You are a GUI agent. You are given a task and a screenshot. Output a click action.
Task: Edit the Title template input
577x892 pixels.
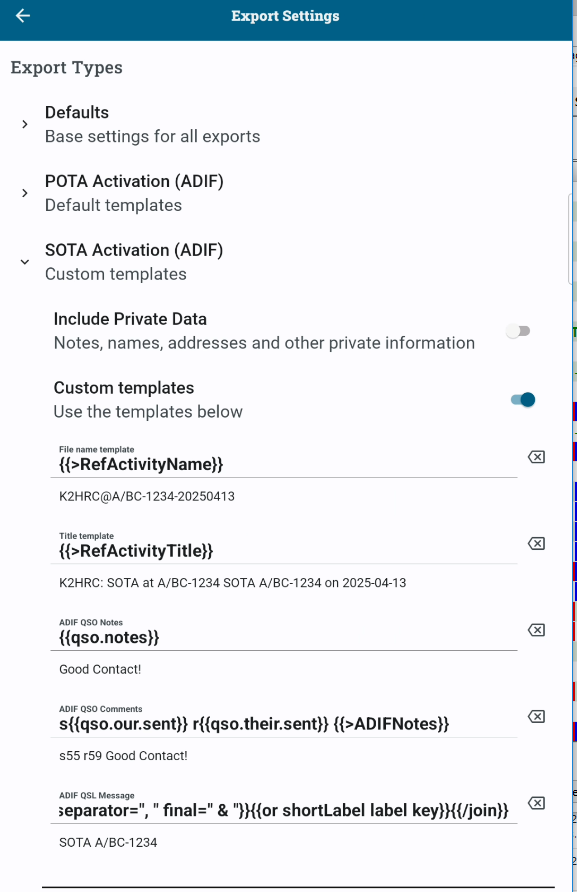pyautogui.click(x=284, y=547)
